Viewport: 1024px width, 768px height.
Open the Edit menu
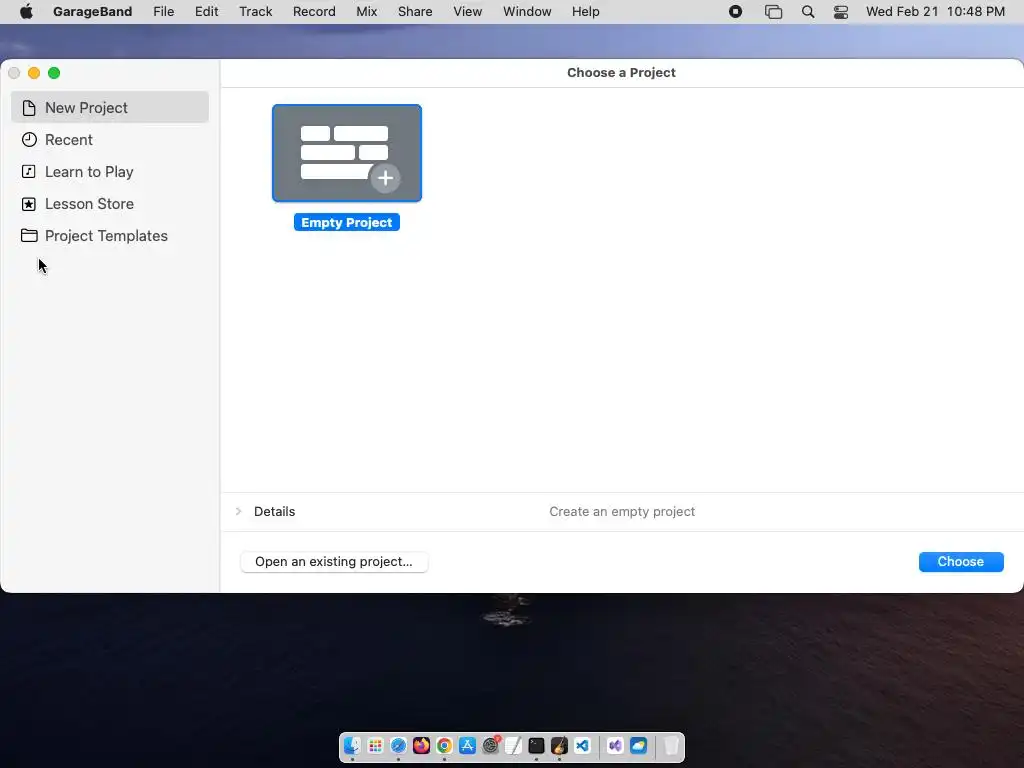(206, 12)
